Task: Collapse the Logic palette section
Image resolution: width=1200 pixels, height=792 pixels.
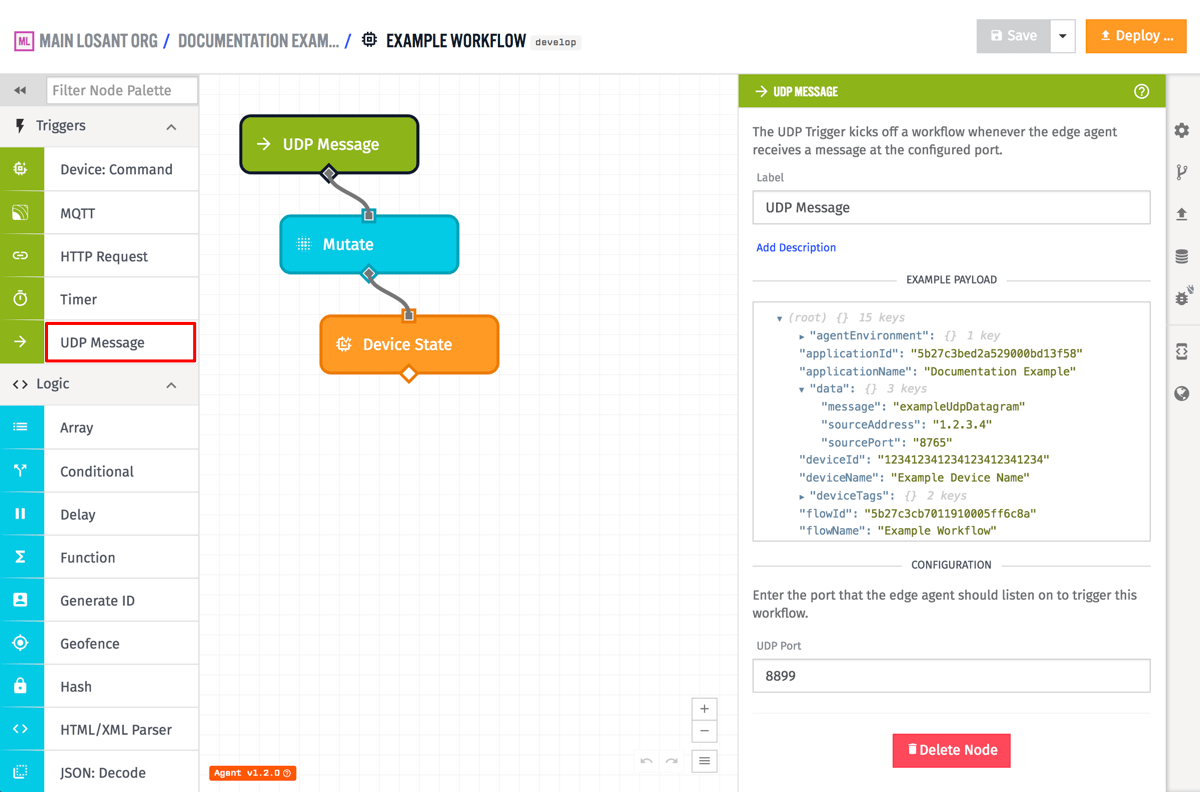Action: (x=171, y=385)
